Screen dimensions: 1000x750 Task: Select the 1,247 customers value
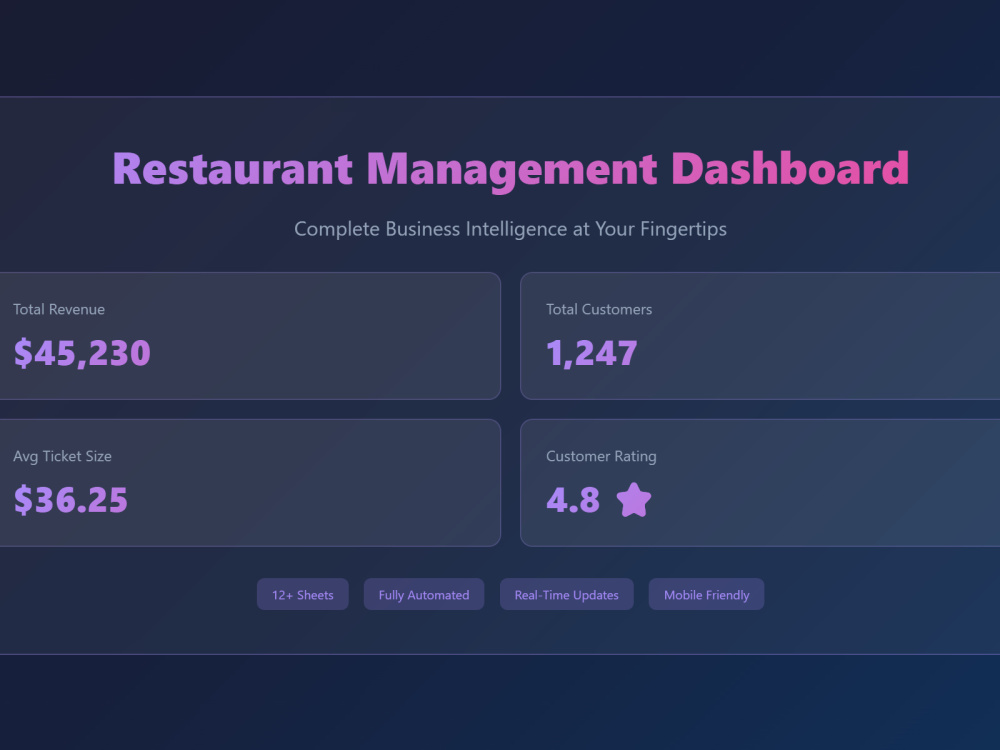pyautogui.click(x=592, y=353)
